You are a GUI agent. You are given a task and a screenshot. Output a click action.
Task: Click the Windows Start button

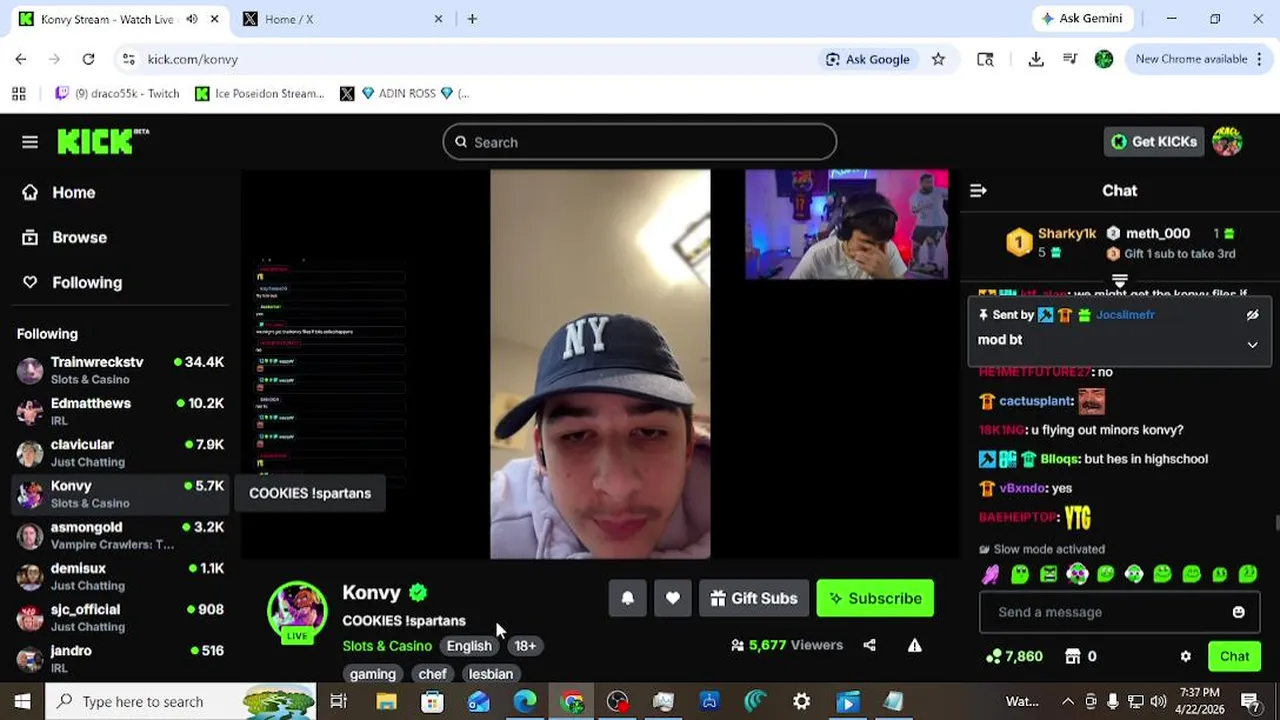22,702
